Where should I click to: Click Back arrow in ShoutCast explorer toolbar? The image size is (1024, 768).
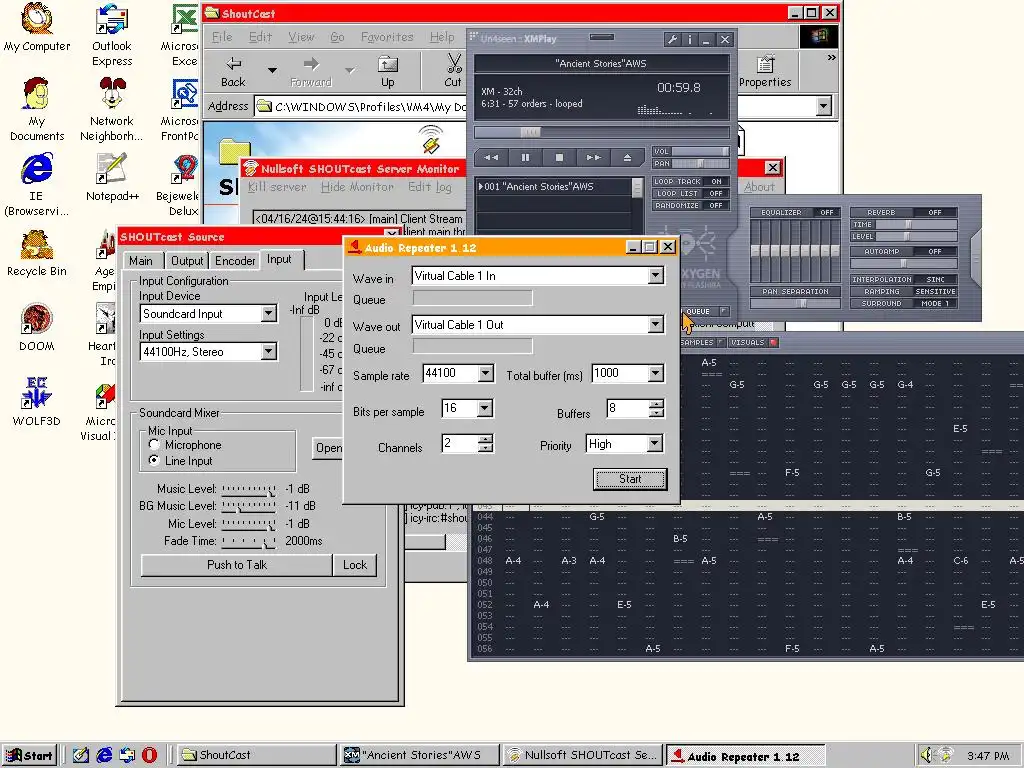click(x=233, y=71)
